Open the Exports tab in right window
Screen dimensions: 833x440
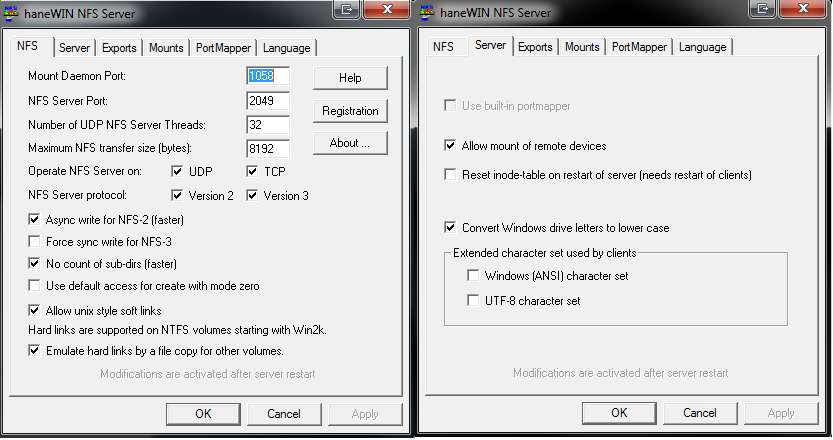click(535, 47)
